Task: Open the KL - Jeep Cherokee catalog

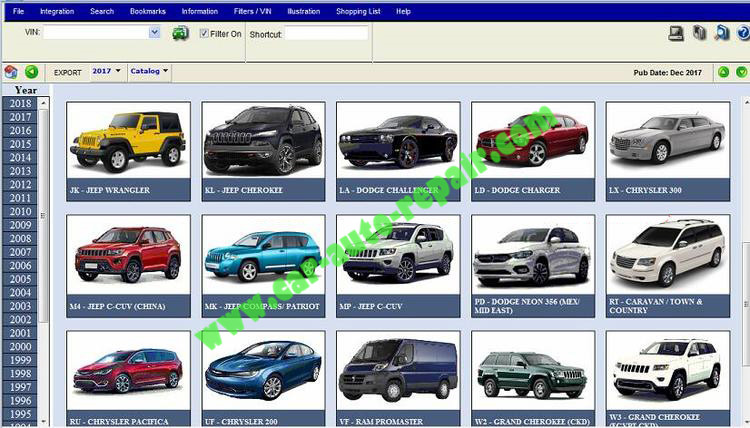Action: (x=264, y=151)
